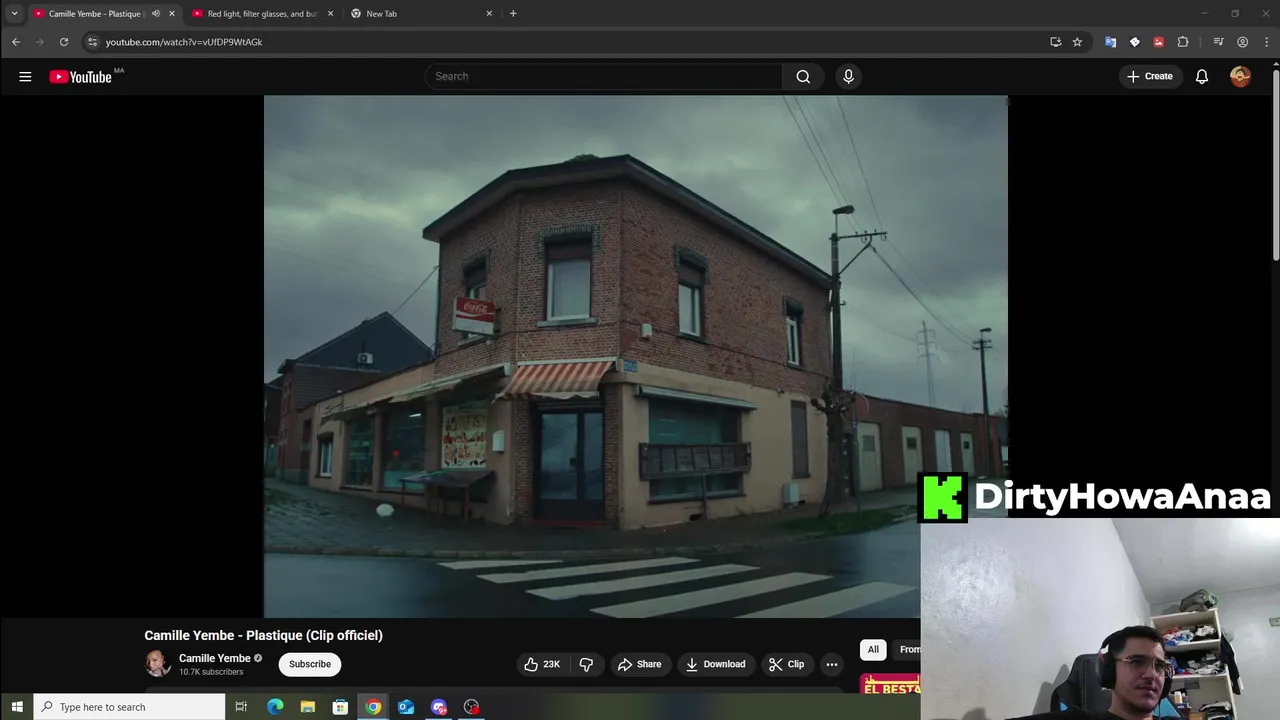Open Chrome profile icon

[x=1242, y=42]
